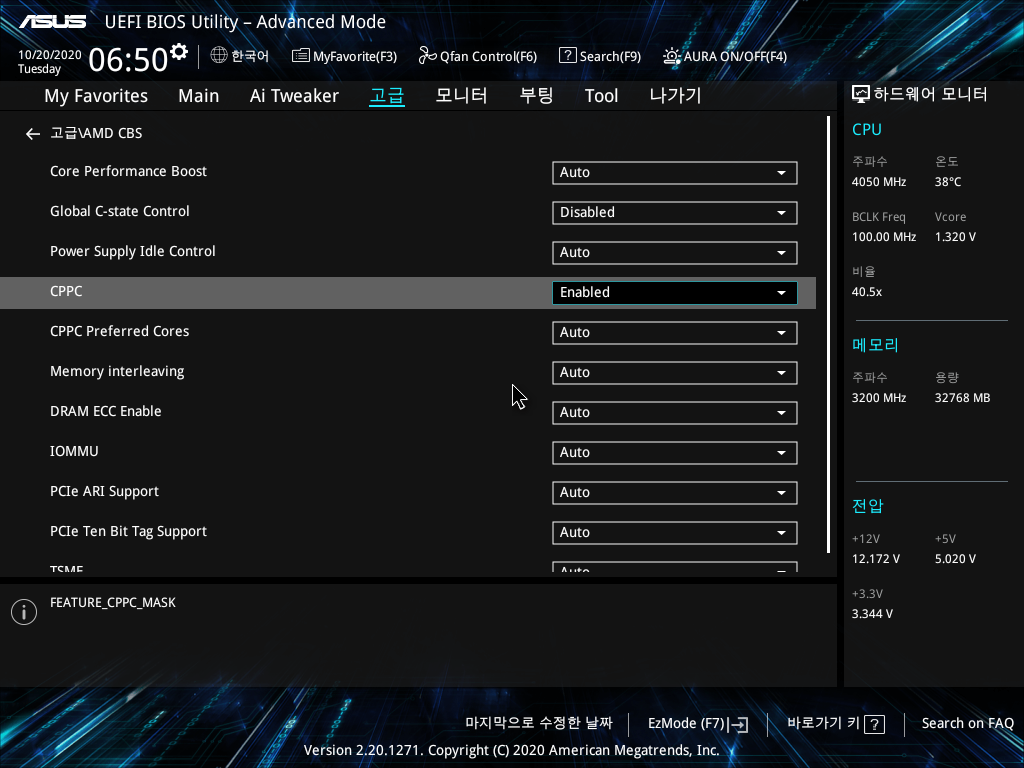Select IOMMU label
1024x768 pixels.
point(74,451)
